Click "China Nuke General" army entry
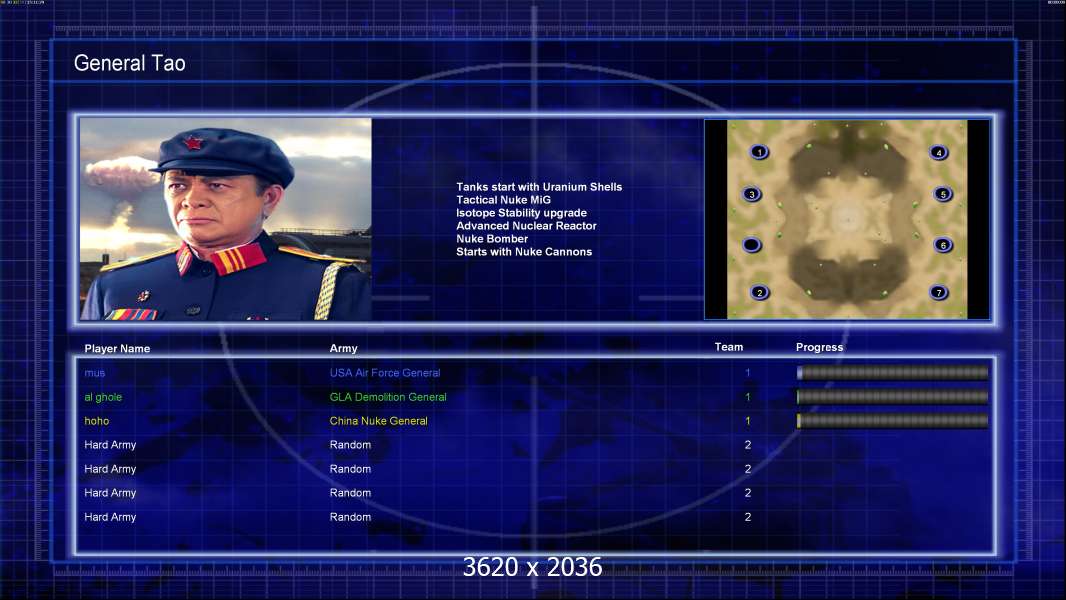This screenshot has height=600, width=1066. pyautogui.click(x=379, y=421)
